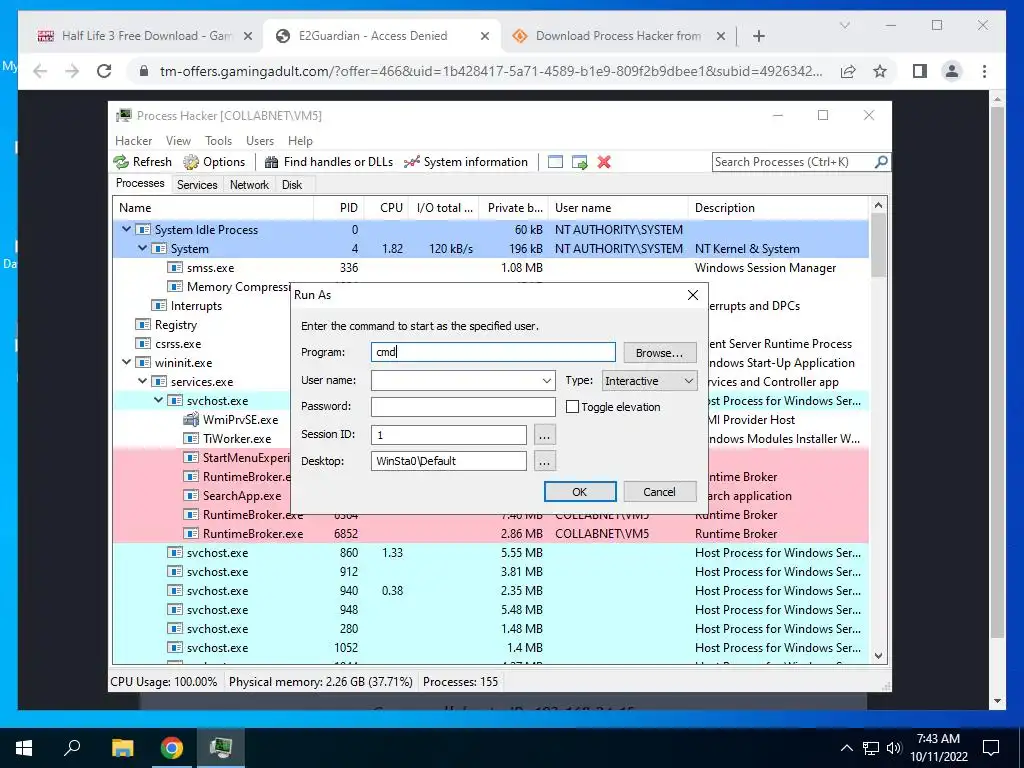Click Find handles or DLLs button

328,162
